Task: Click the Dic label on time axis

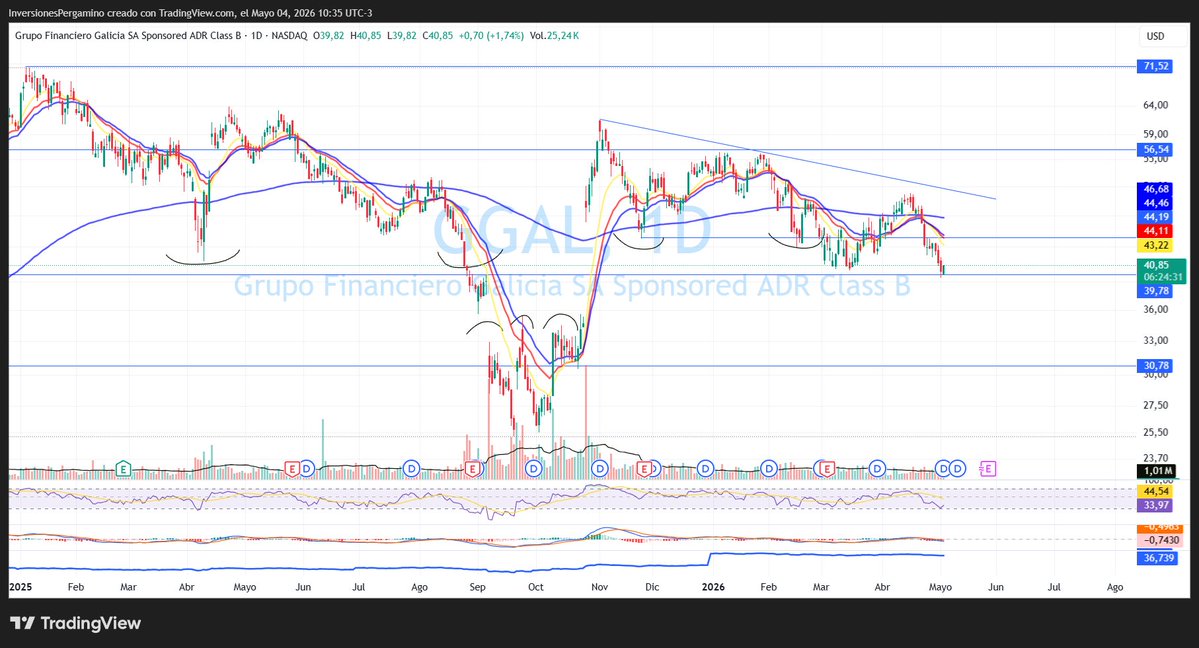Action: (652, 588)
